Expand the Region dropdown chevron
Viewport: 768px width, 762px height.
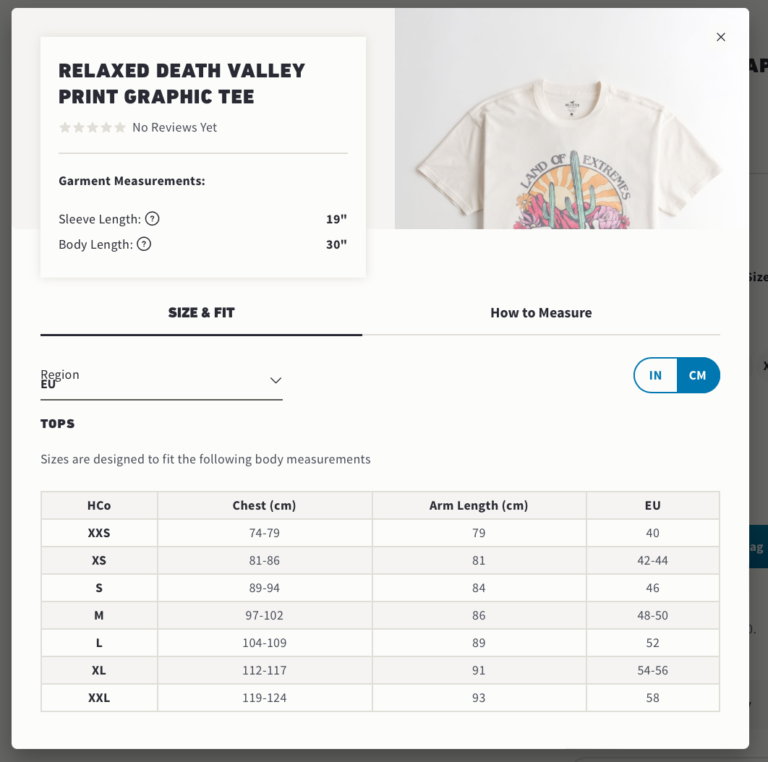pyautogui.click(x=276, y=380)
